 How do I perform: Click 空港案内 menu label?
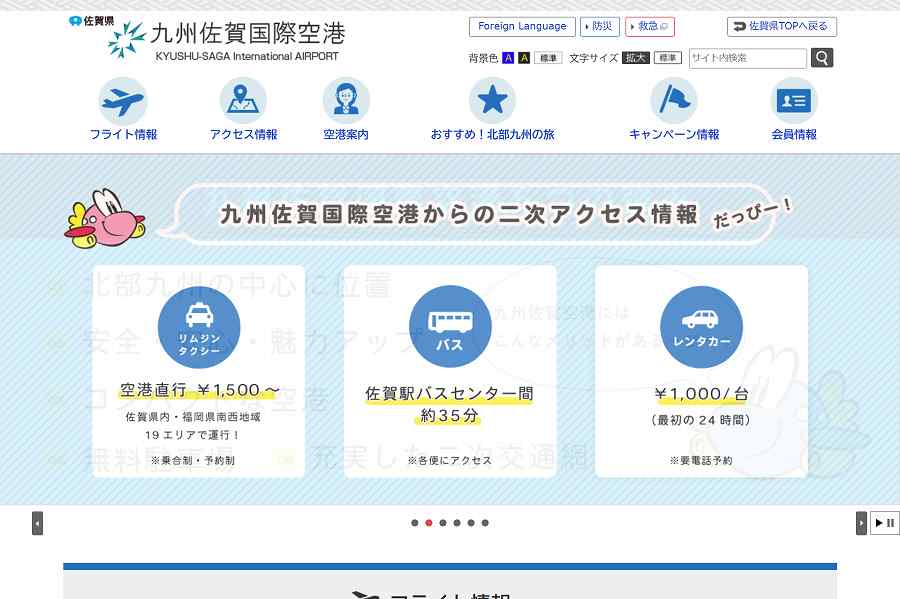pos(346,134)
